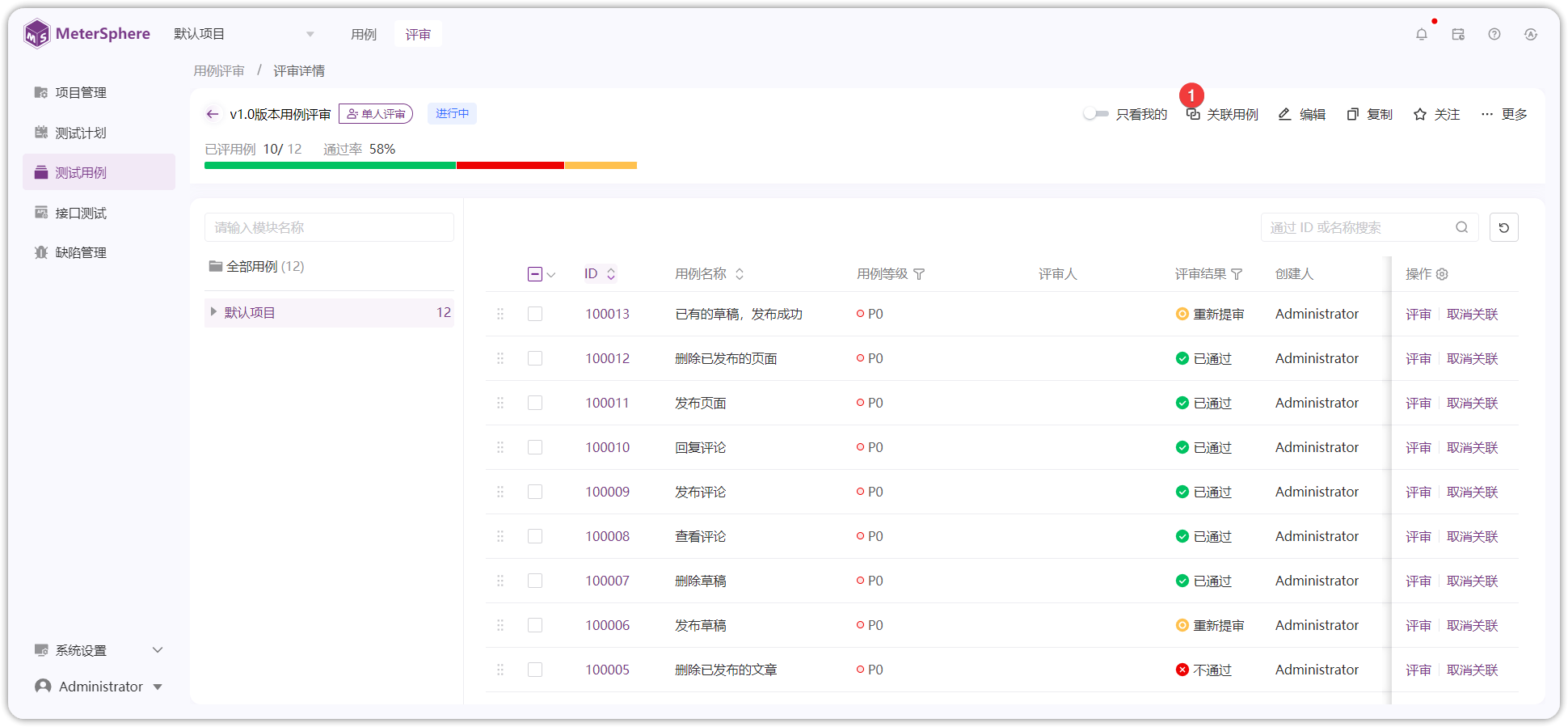Check the box for case 100013
The image size is (1568, 727).
535,314
